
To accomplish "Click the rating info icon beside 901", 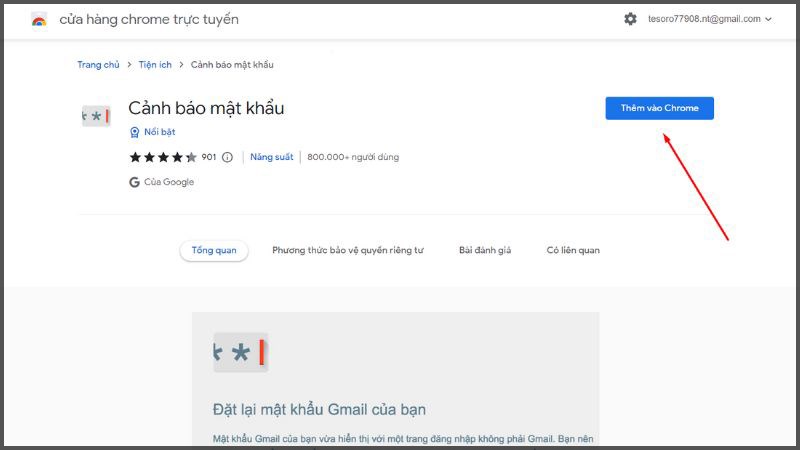I will click(228, 157).
